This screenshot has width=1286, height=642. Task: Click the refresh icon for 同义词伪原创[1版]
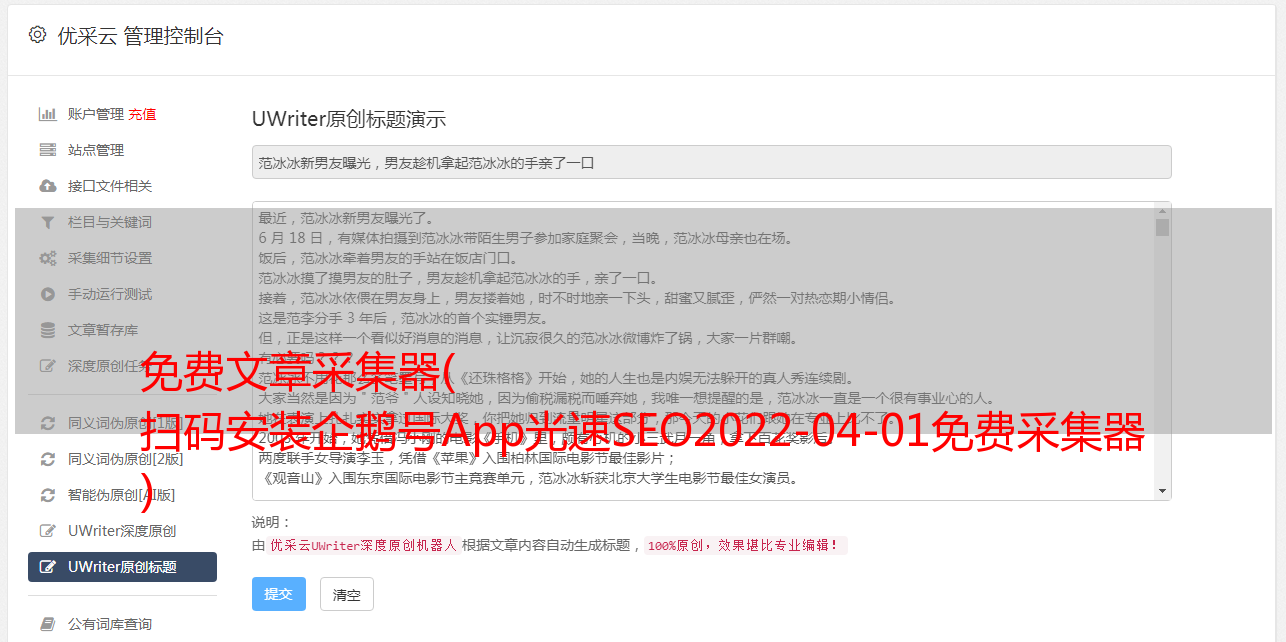click(47, 423)
